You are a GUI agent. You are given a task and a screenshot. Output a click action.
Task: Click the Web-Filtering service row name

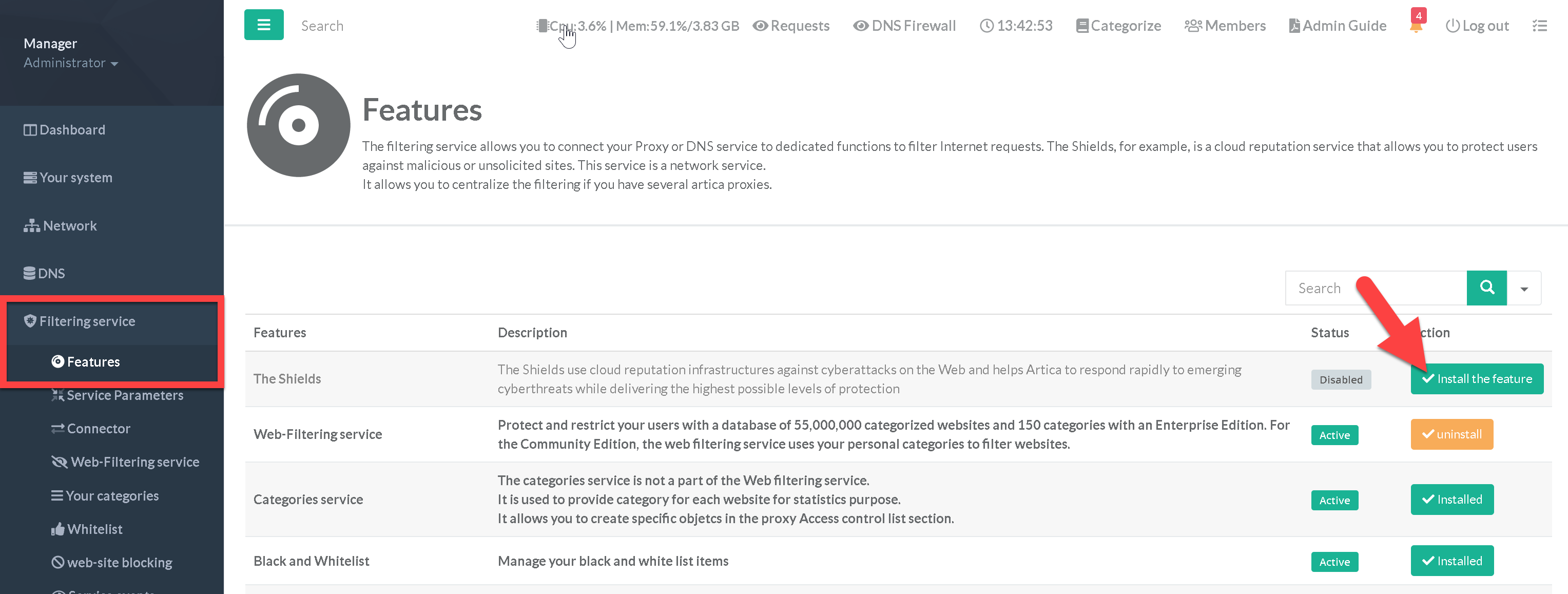pos(318,434)
